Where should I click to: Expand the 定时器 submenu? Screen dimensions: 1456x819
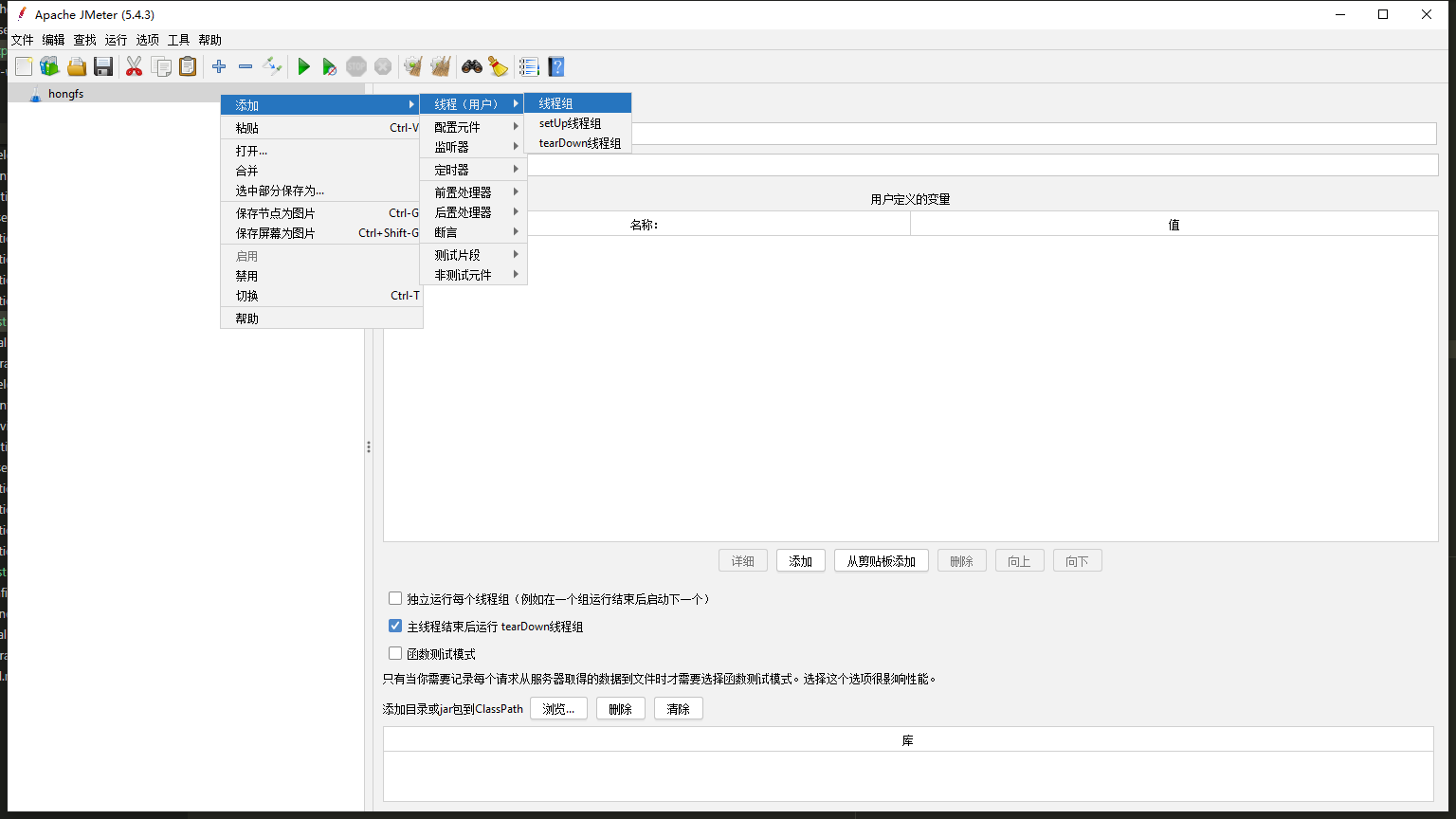click(x=473, y=170)
